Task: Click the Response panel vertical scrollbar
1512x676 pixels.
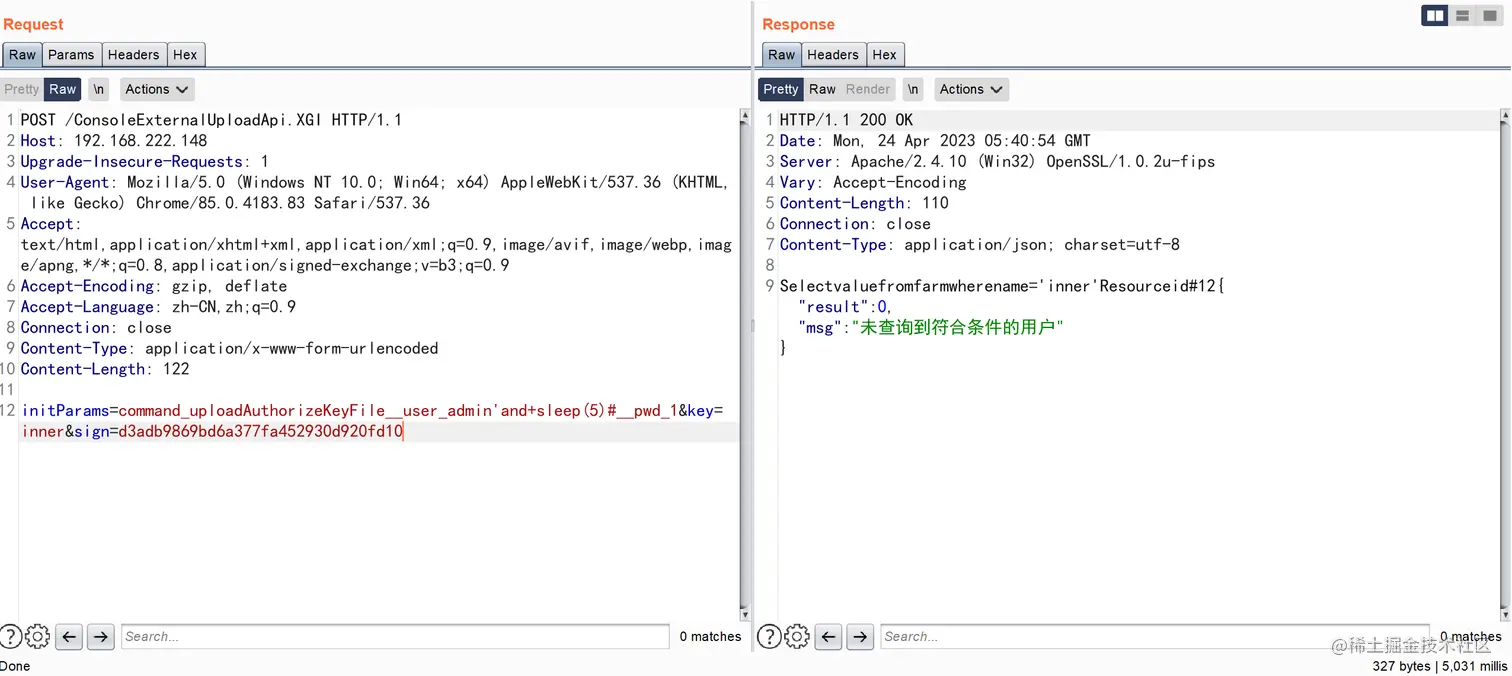Action: [x=1505, y=365]
